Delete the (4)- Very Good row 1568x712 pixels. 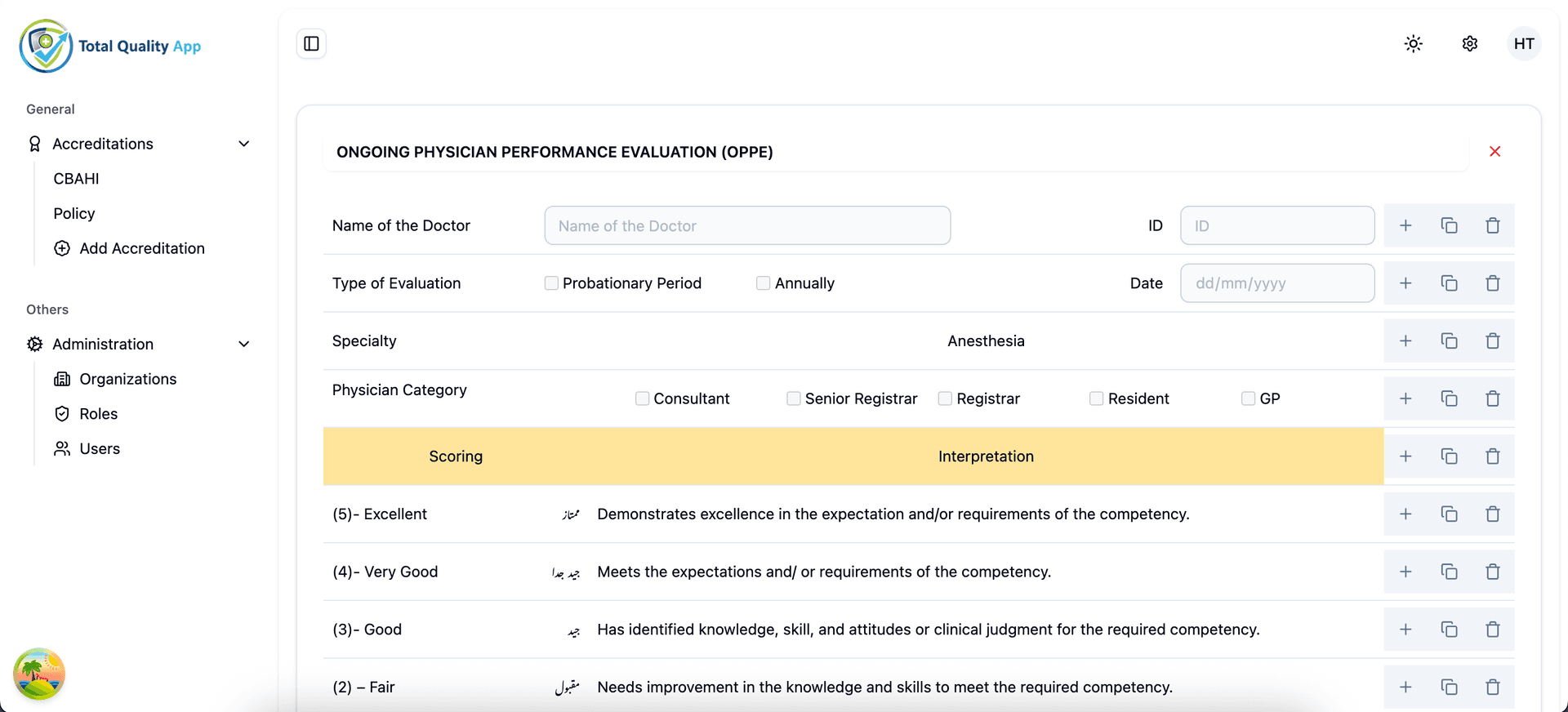(x=1493, y=572)
